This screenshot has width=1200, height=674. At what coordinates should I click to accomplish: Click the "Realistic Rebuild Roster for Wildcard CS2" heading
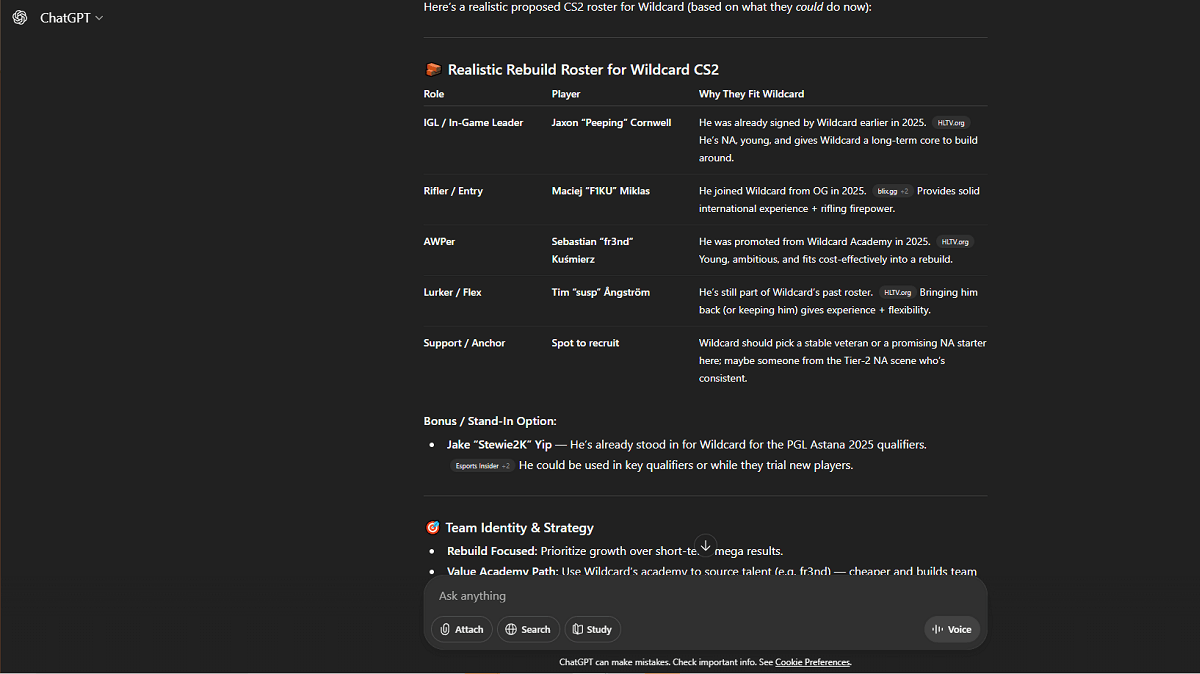583,70
